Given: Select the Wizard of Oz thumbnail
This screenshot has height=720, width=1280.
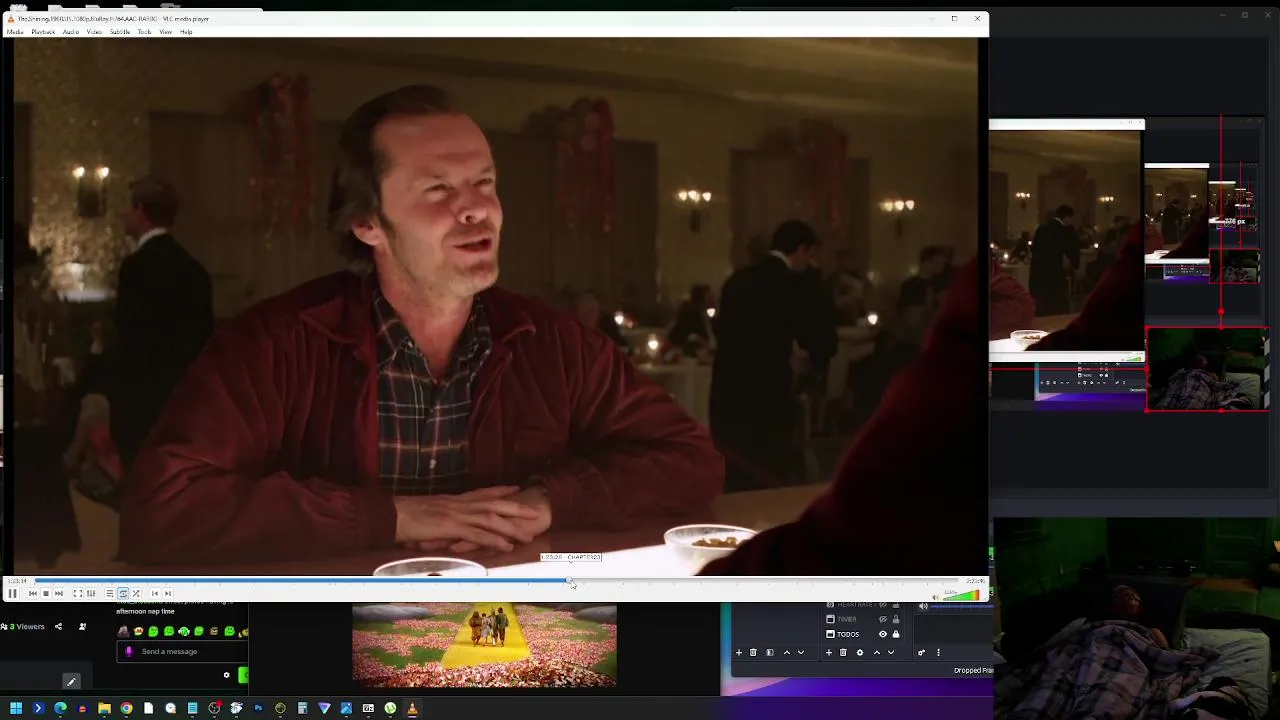Looking at the screenshot, I should [x=484, y=645].
